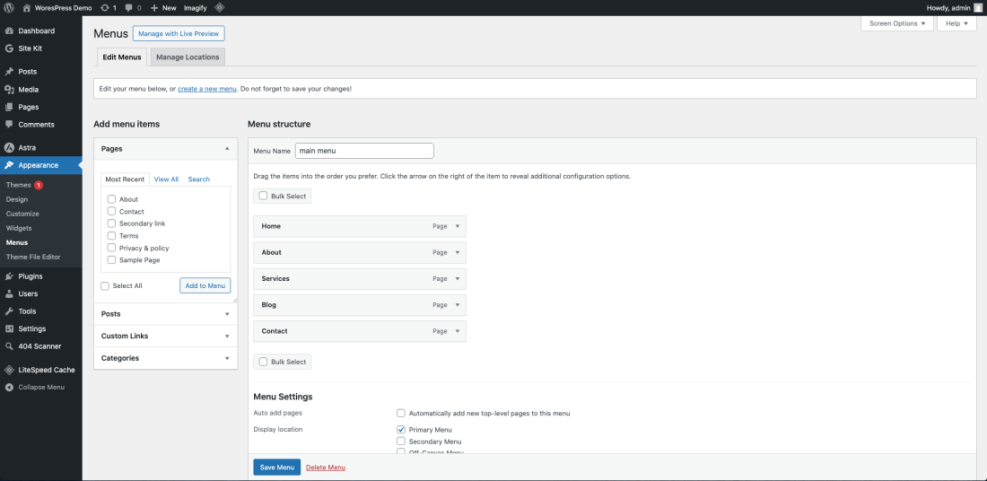Click the plus New icon in admin bar
The width and height of the screenshot is (987, 481).
coord(154,8)
